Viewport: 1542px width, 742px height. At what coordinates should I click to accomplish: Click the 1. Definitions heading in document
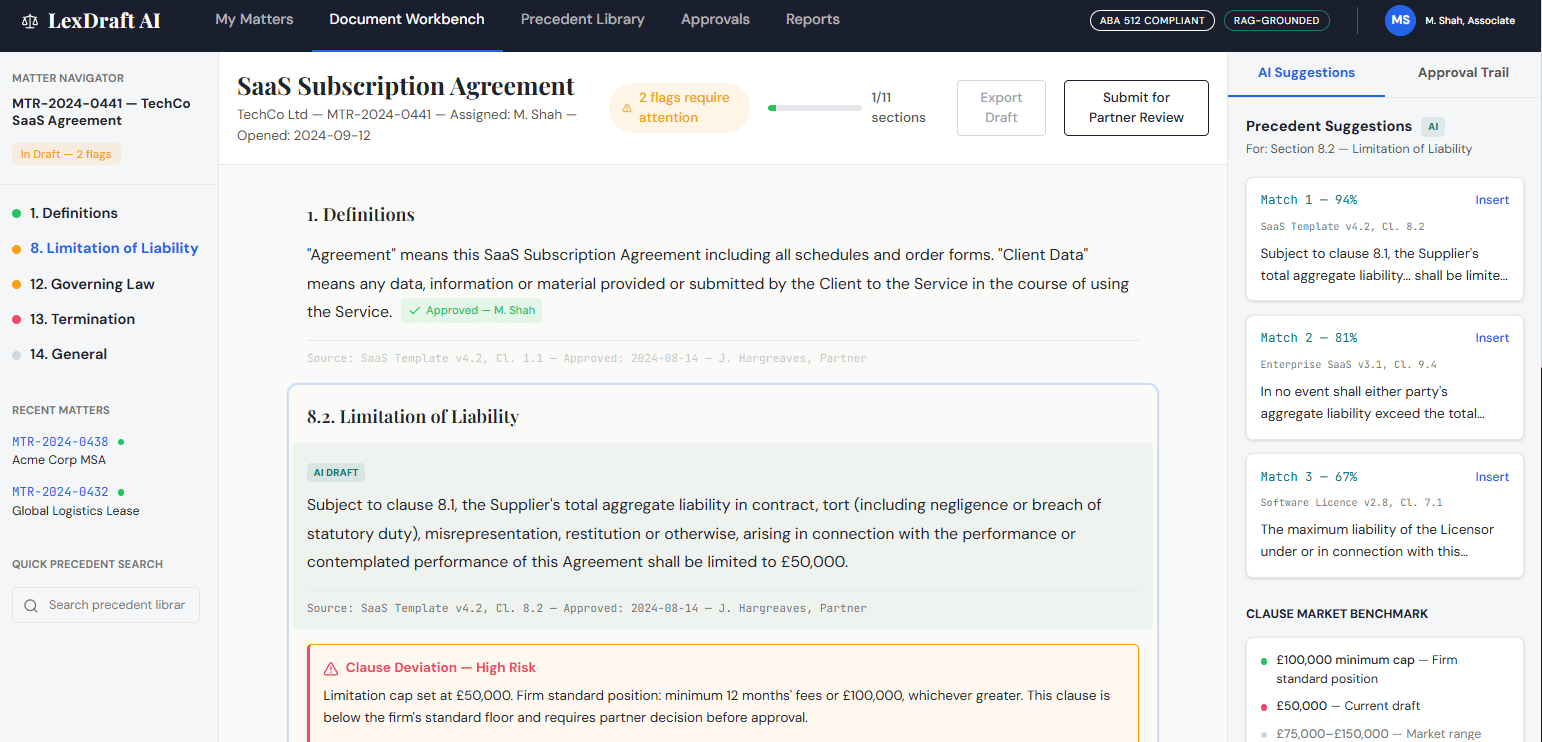point(361,215)
